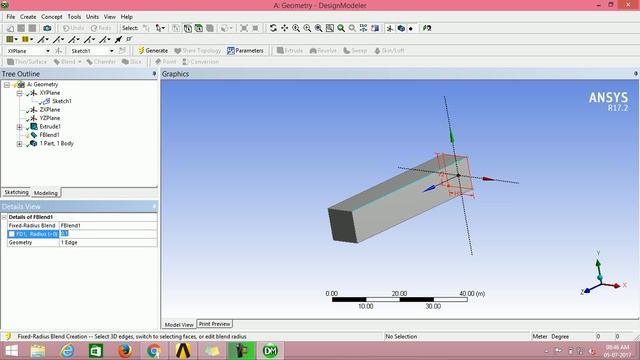Click the Generate button
Image resolution: width=640 pixels, height=360 pixels.
point(153,51)
